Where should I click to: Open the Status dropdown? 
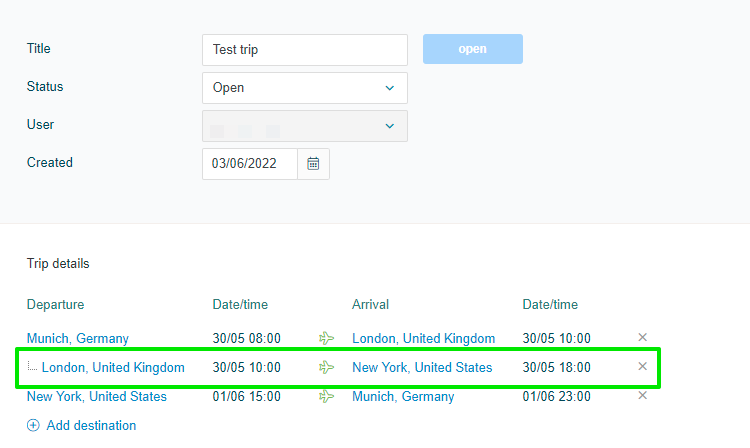304,88
